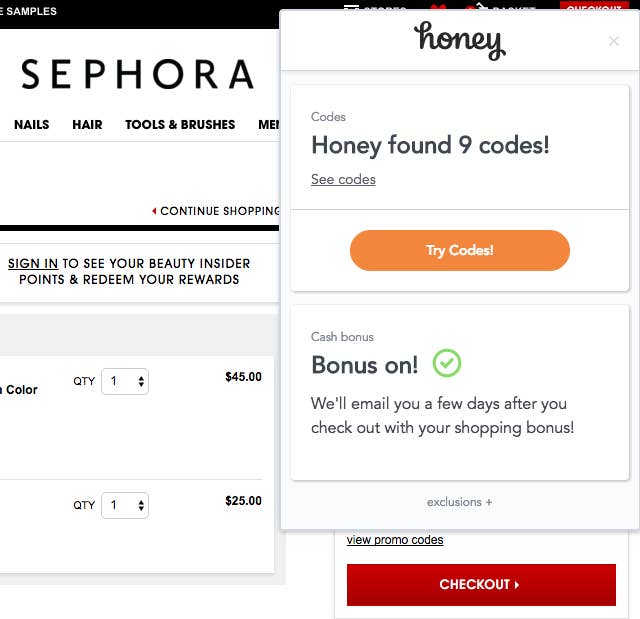Viewport: 640px width, 619px height.
Task: Click the SIGN IN link
Action: (33, 264)
